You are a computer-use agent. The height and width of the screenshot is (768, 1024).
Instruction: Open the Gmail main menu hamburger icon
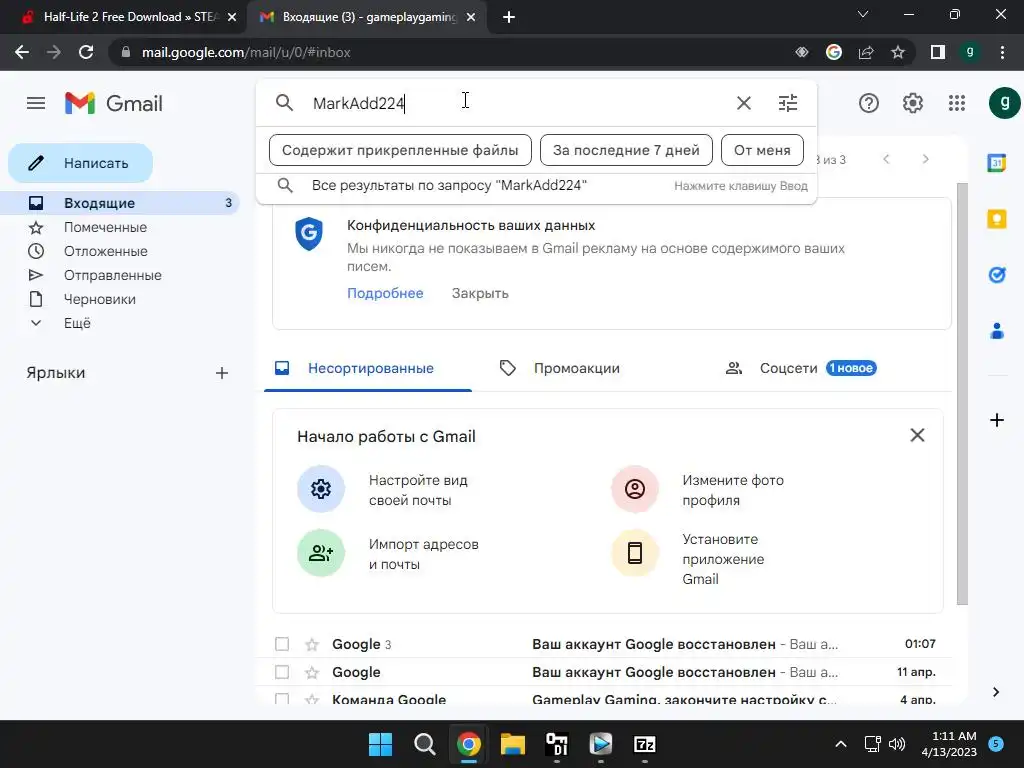[x=36, y=103]
